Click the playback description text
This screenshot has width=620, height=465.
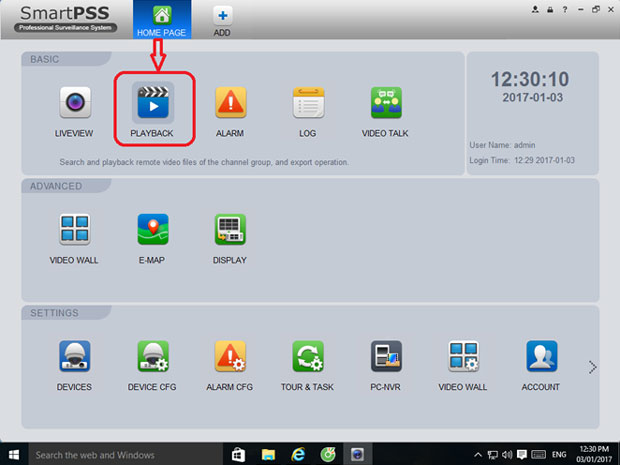(x=204, y=162)
